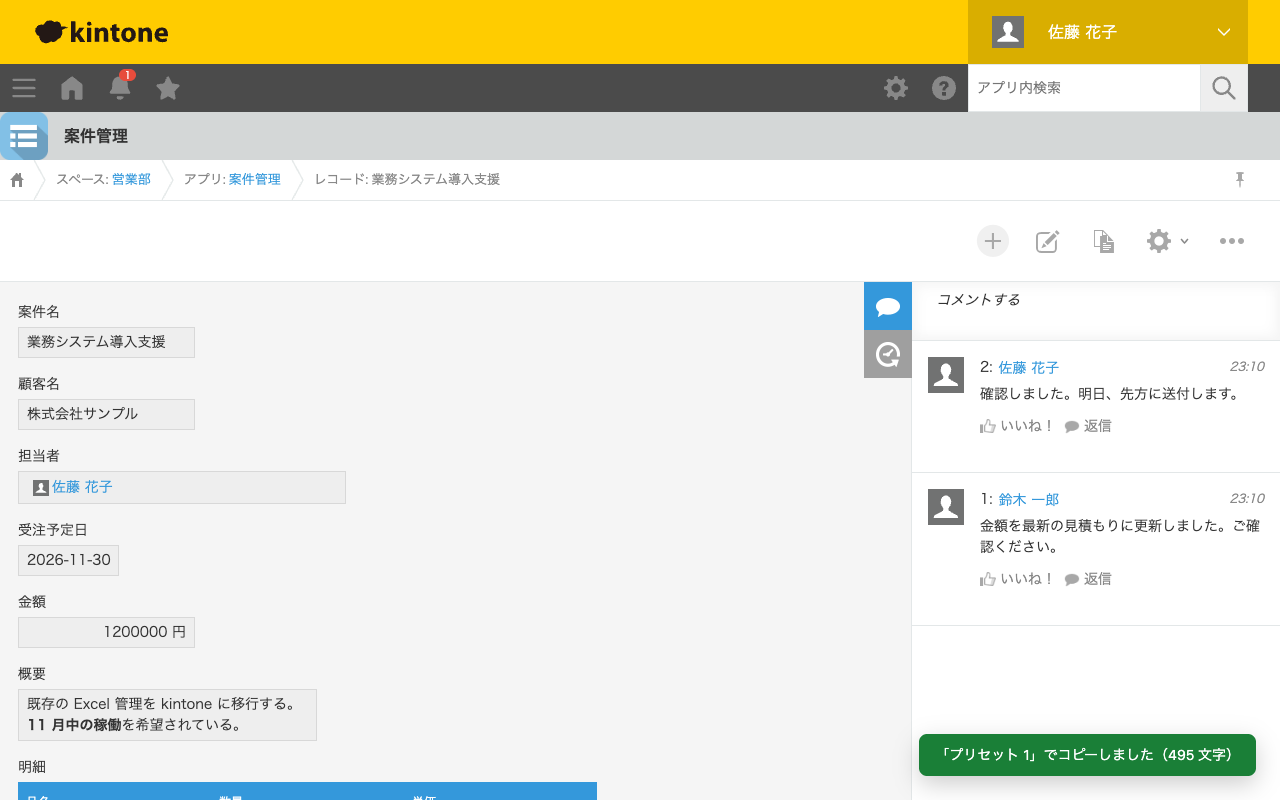Click the search magnifier button

(1224, 88)
